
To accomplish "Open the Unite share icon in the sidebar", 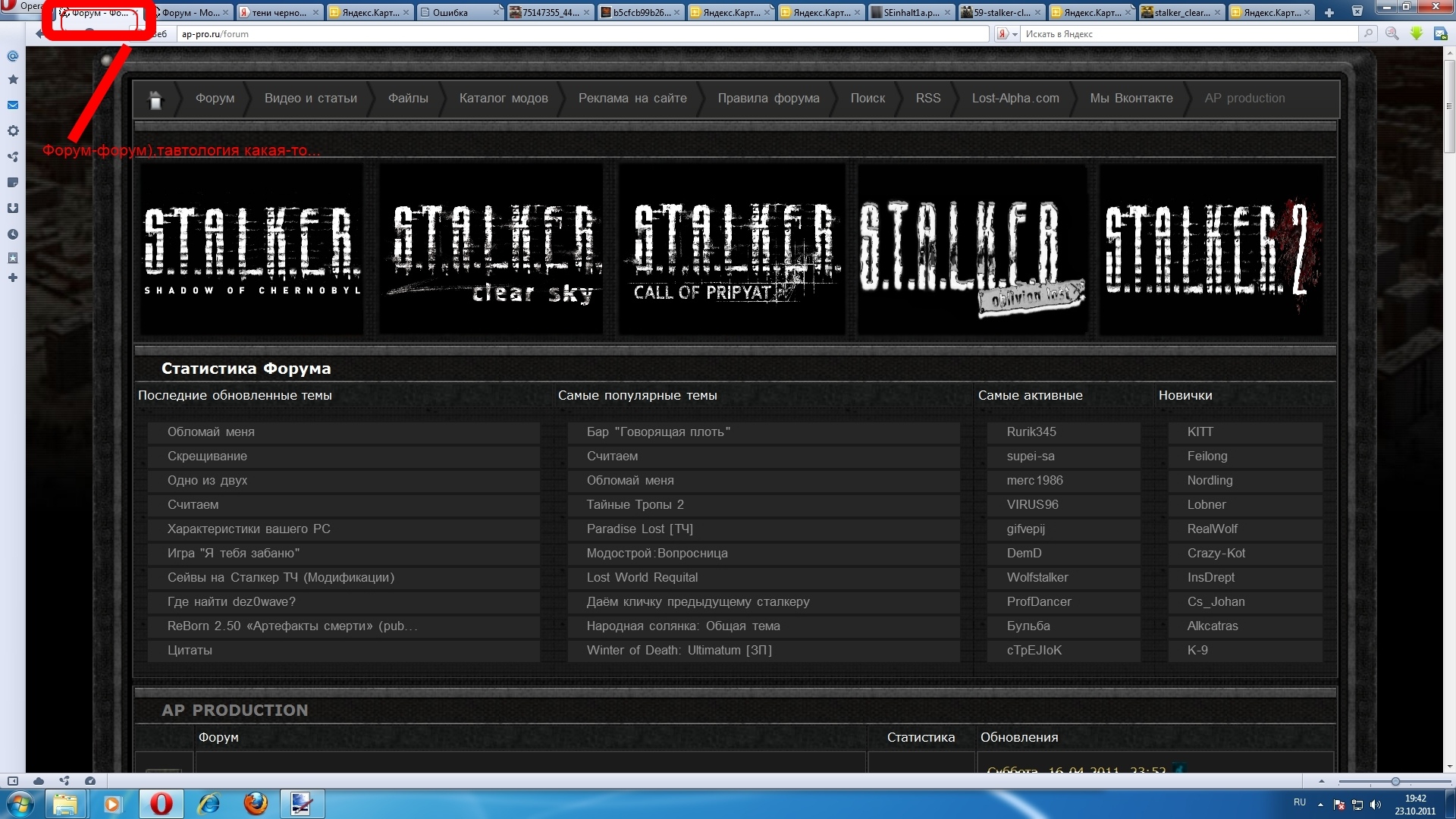I will click(x=13, y=157).
